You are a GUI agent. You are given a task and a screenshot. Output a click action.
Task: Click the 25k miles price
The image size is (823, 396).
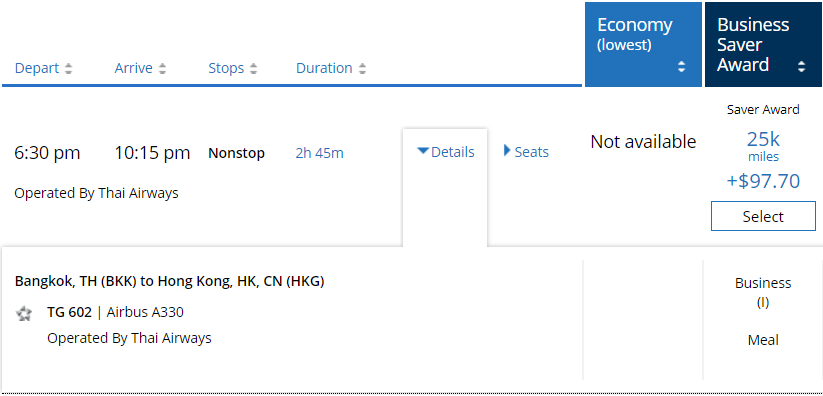(x=763, y=146)
